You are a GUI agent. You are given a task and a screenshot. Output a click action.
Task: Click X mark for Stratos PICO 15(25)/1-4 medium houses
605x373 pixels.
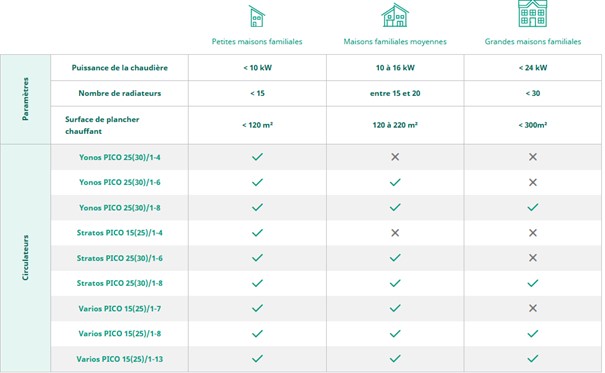click(395, 233)
